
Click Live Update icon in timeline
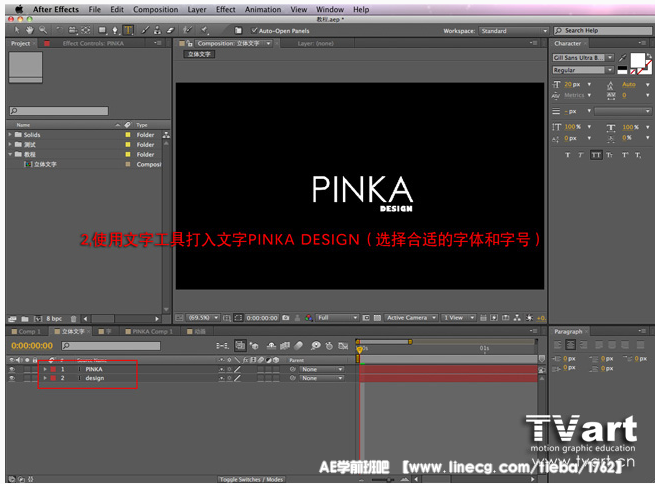coord(240,346)
